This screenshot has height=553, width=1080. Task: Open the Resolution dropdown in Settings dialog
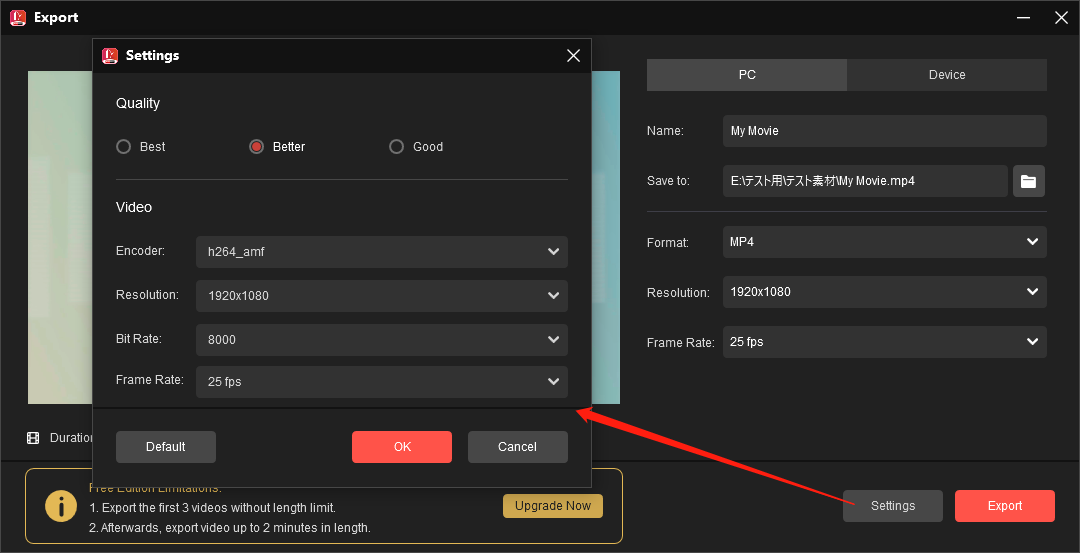[x=382, y=296]
